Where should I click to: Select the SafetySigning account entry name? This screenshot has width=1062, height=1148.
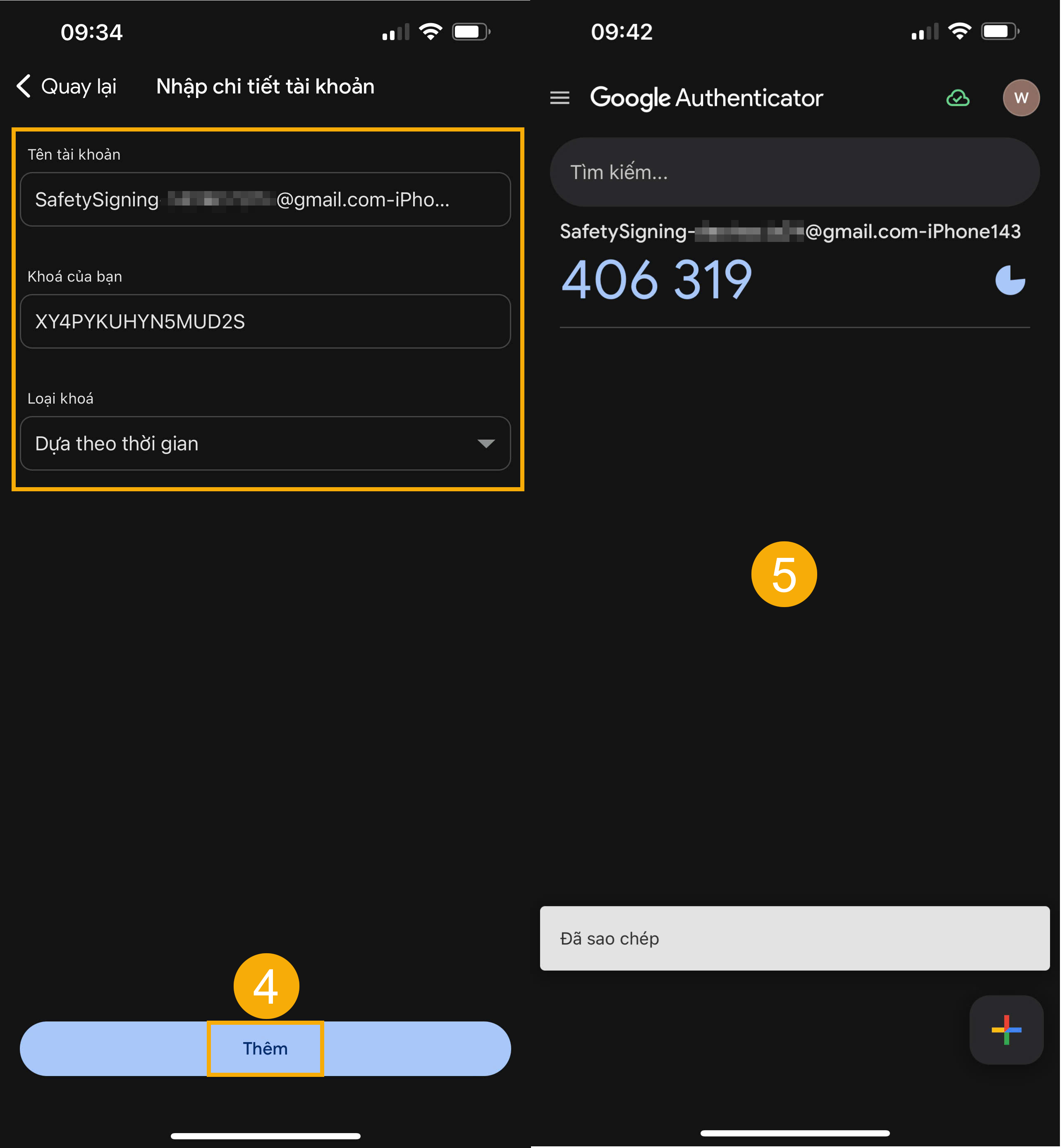[x=789, y=232]
